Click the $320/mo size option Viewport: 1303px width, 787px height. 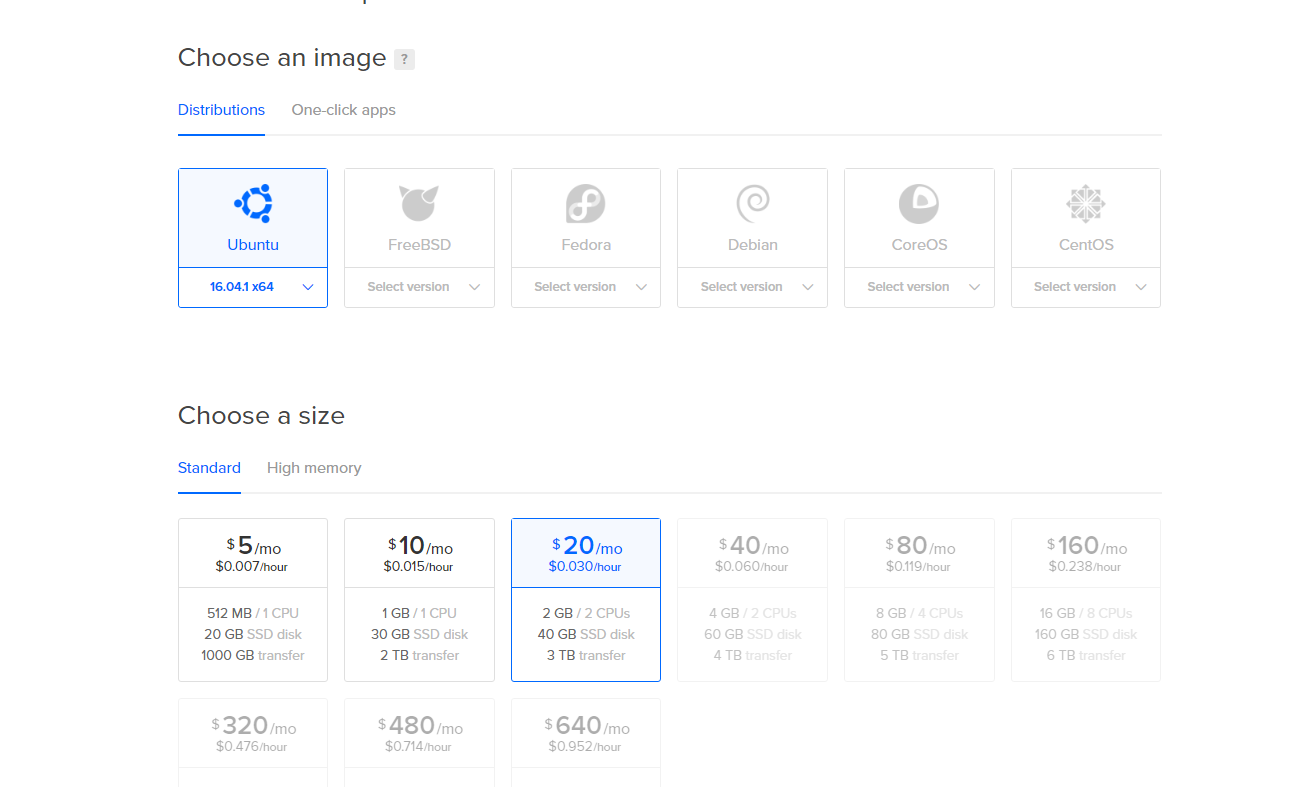pos(253,742)
